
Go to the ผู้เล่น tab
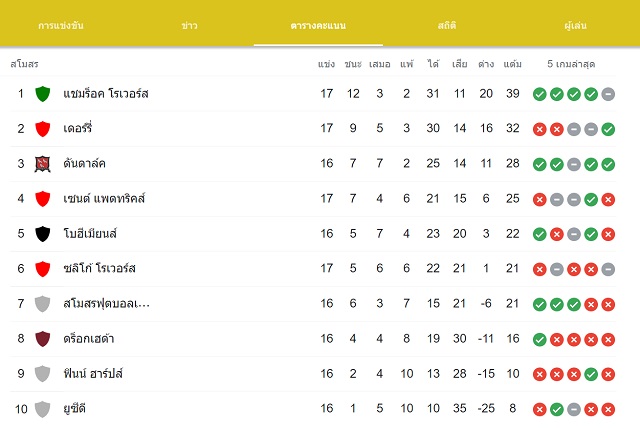[x=576, y=25]
